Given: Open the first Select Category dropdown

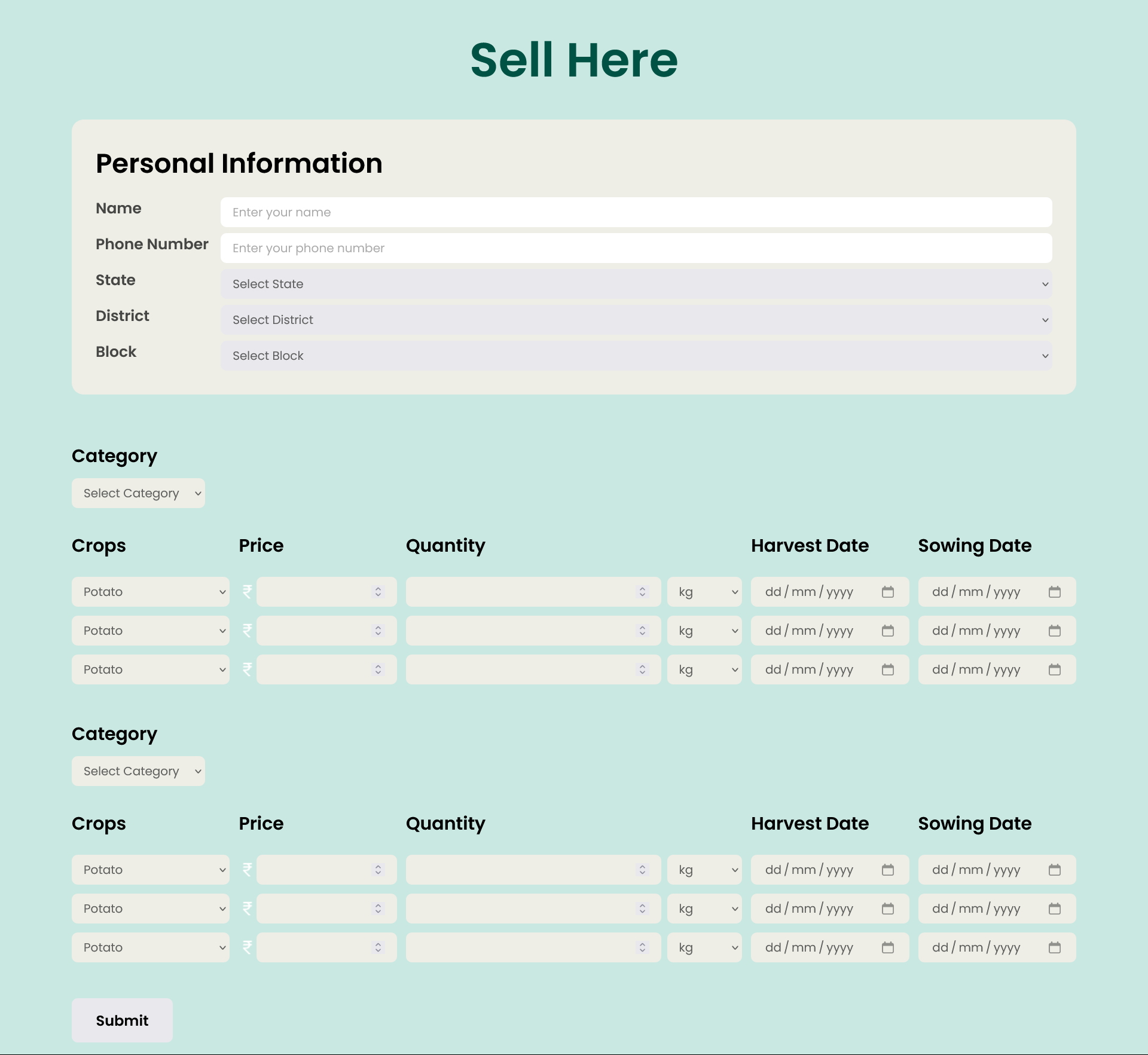Looking at the screenshot, I should click(x=138, y=493).
